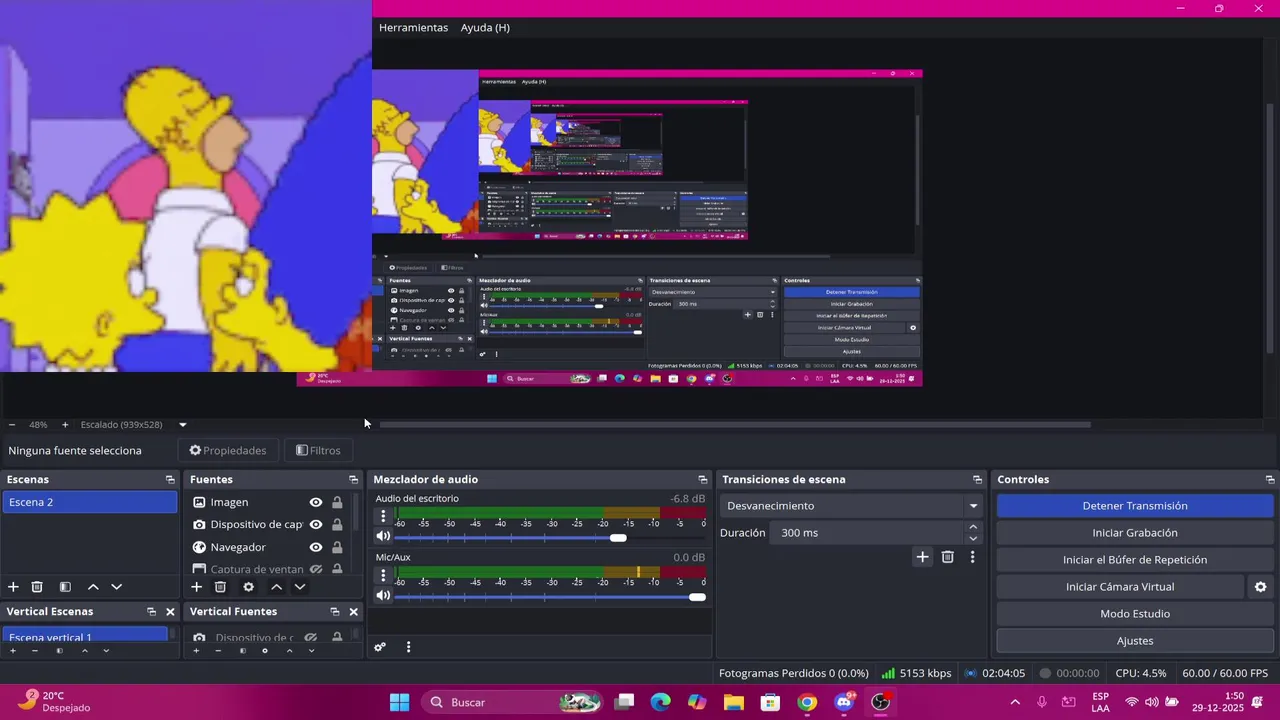
Task: Open the Herramientas menu
Action: 413,27
